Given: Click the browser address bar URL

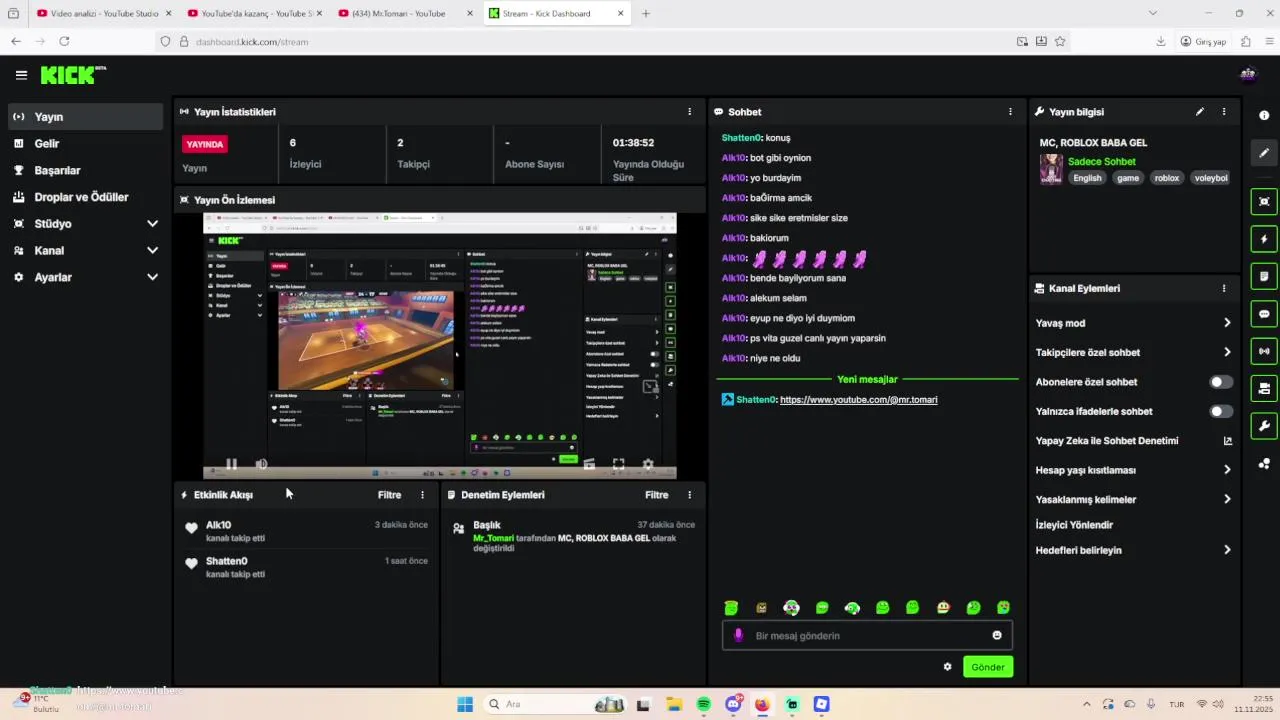Looking at the screenshot, I should click(252, 42).
